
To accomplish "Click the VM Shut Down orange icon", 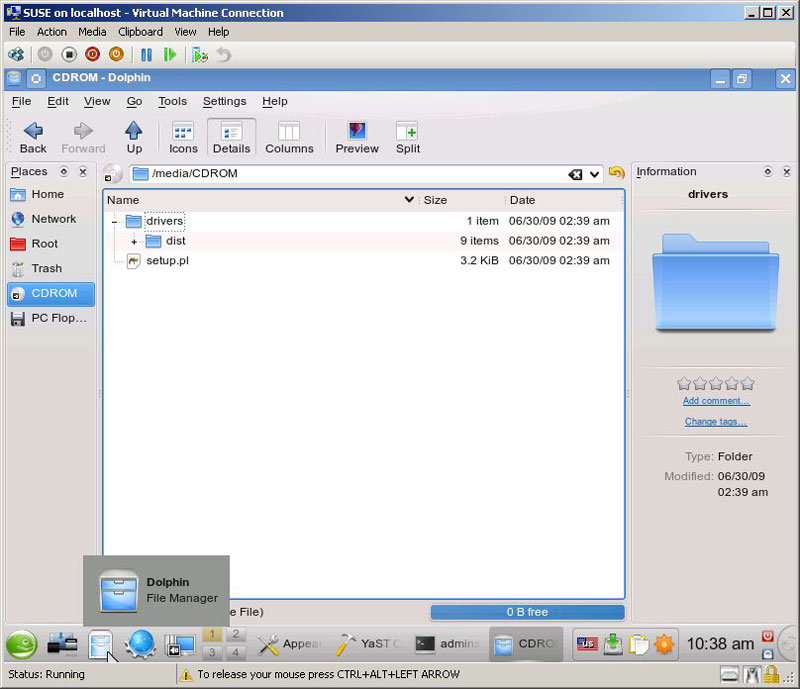I will pos(116,54).
